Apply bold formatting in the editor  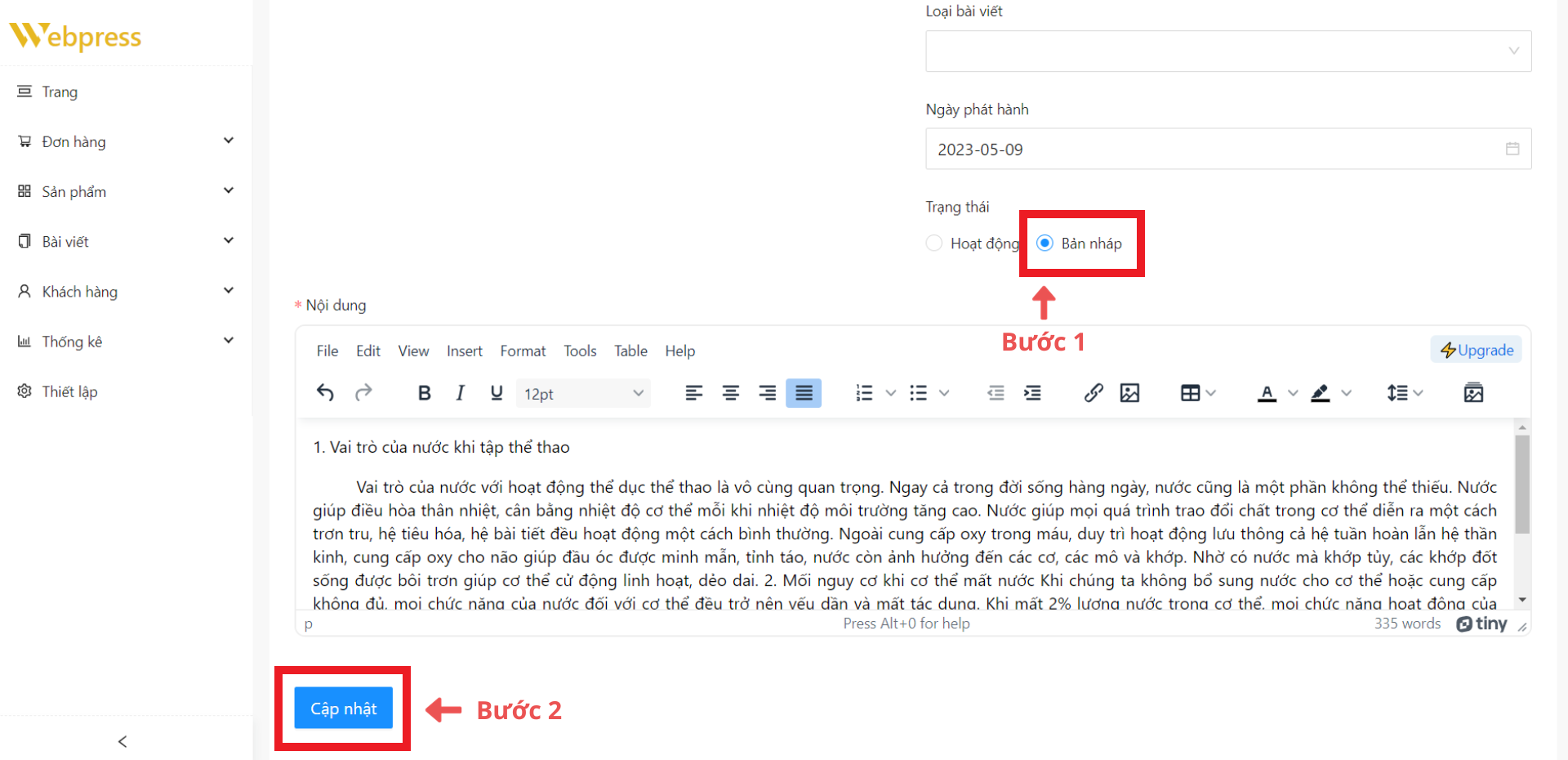[x=424, y=393]
